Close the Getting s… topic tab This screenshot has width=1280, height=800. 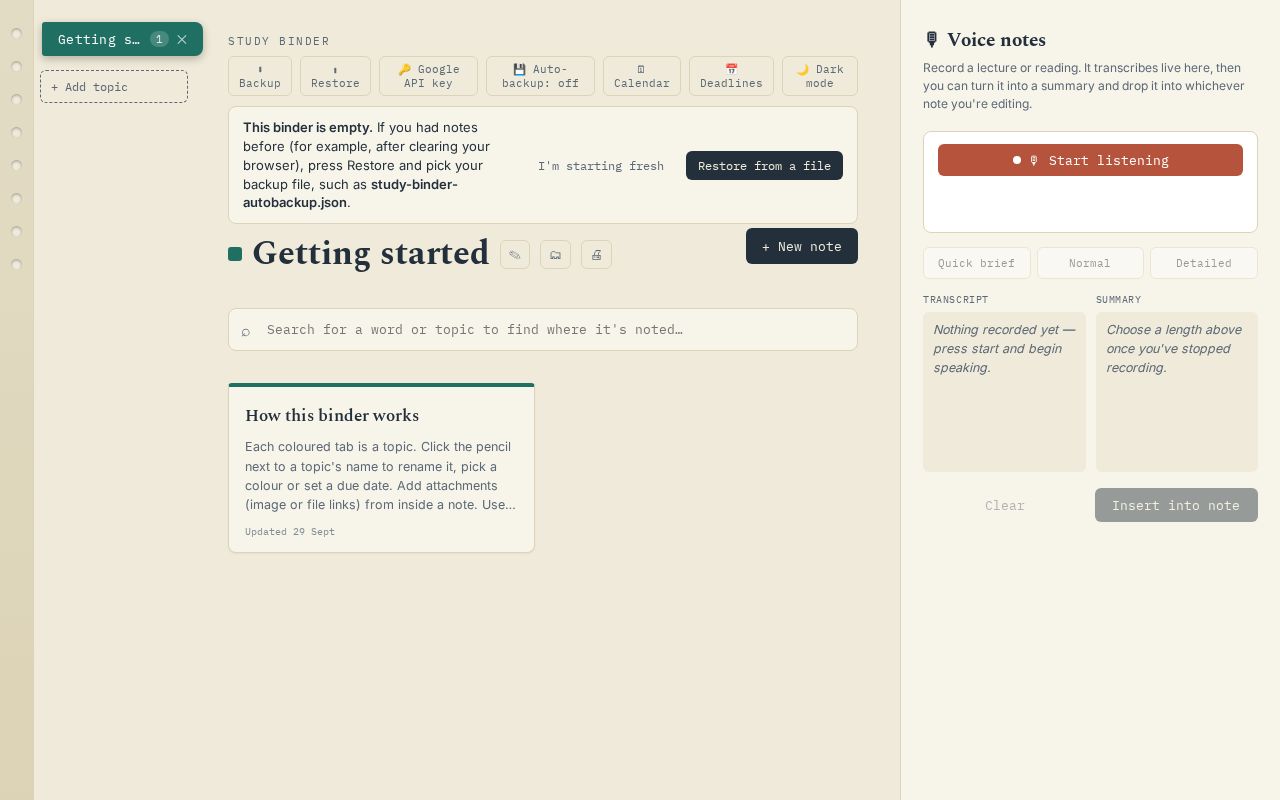point(182,39)
